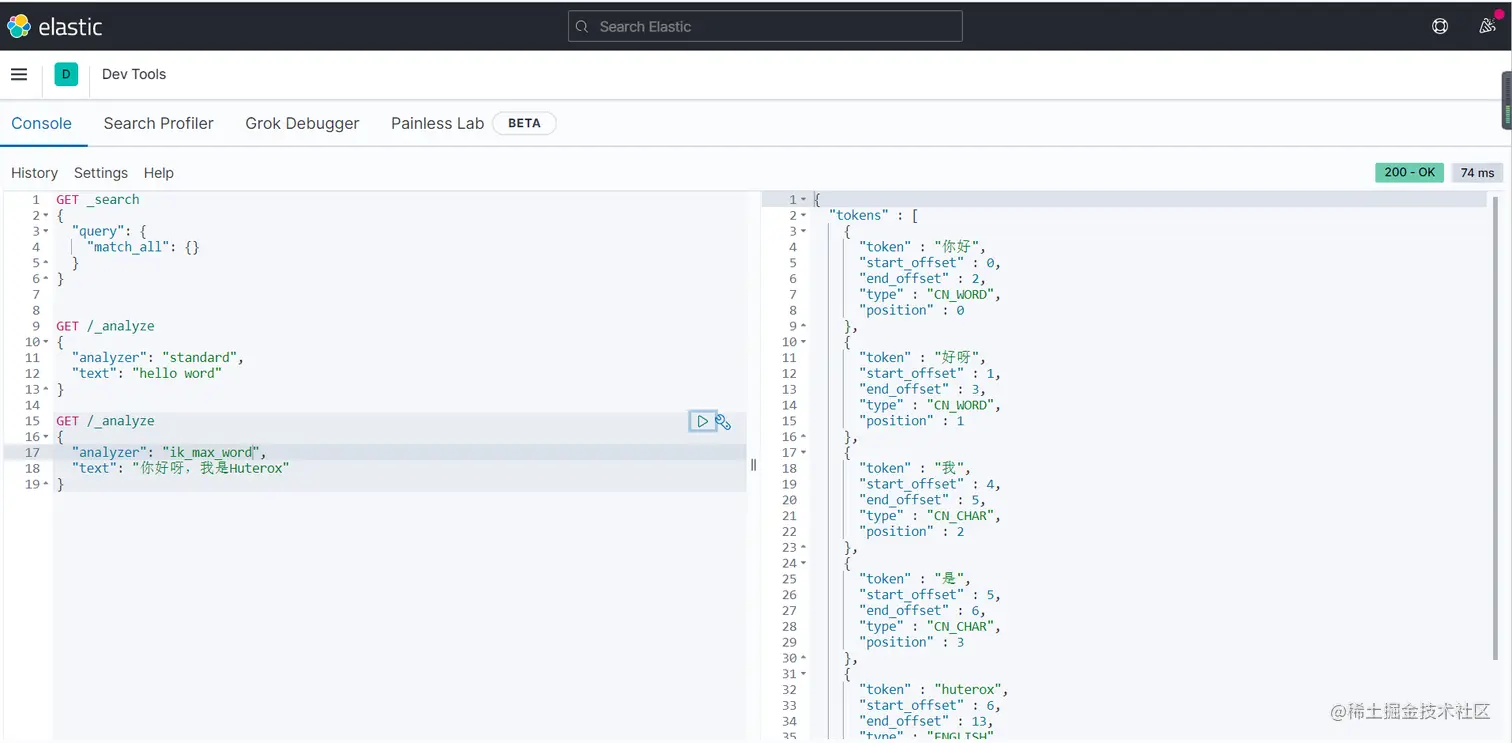Click the "type" : "CN_CHAR" line 21
Screen dimensions: 1512x743
930,516
